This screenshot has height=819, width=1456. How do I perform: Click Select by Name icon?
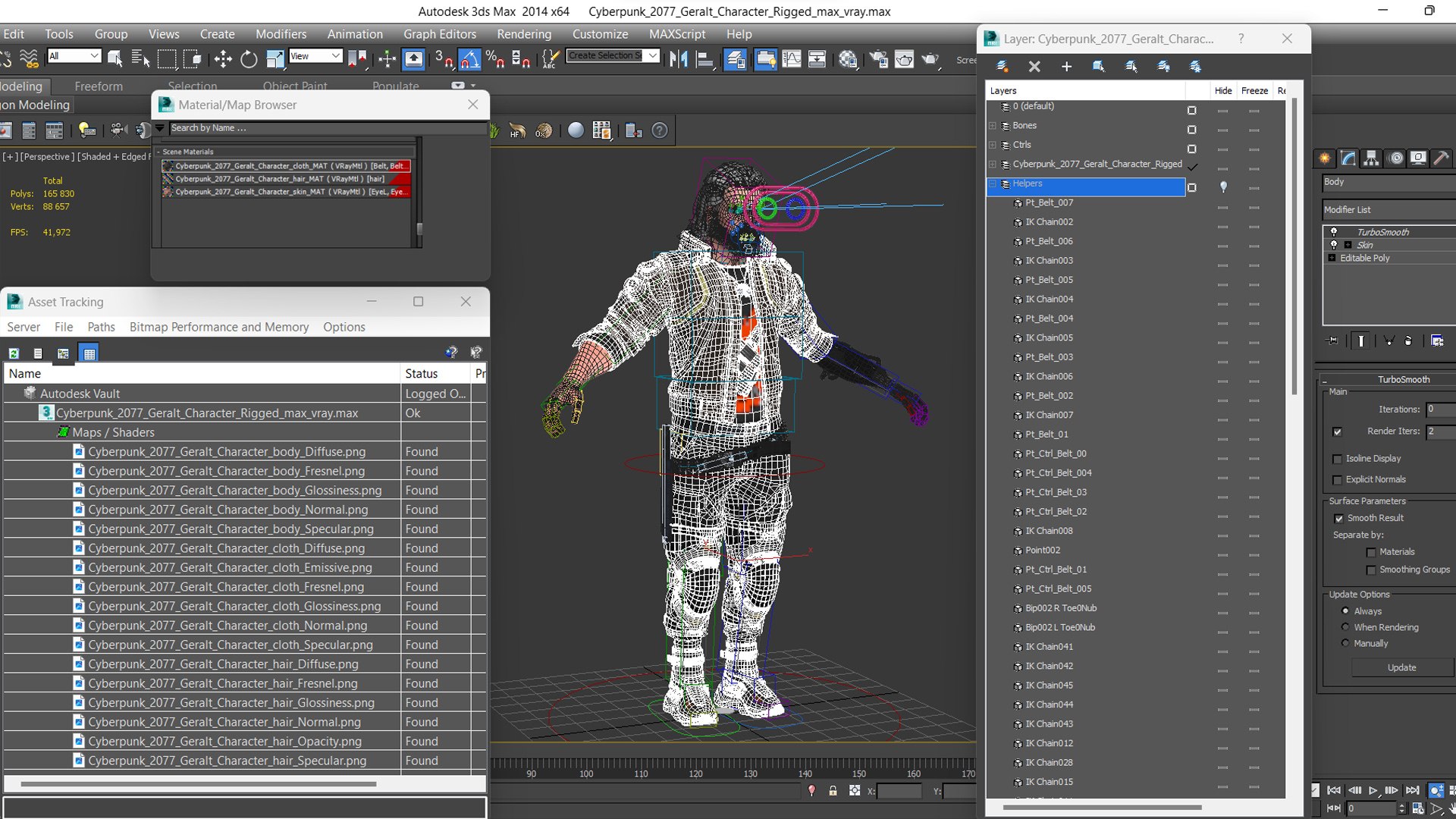(x=140, y=58)
